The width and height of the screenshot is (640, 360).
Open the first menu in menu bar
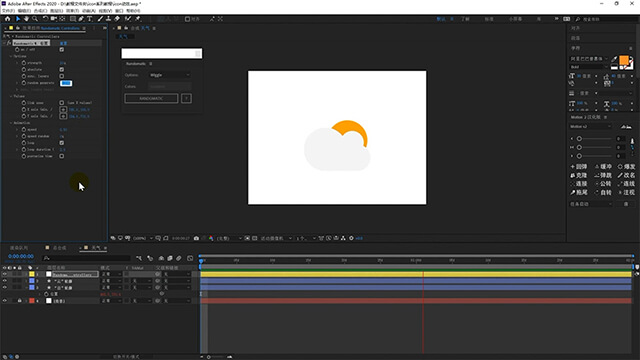[8, 11]
